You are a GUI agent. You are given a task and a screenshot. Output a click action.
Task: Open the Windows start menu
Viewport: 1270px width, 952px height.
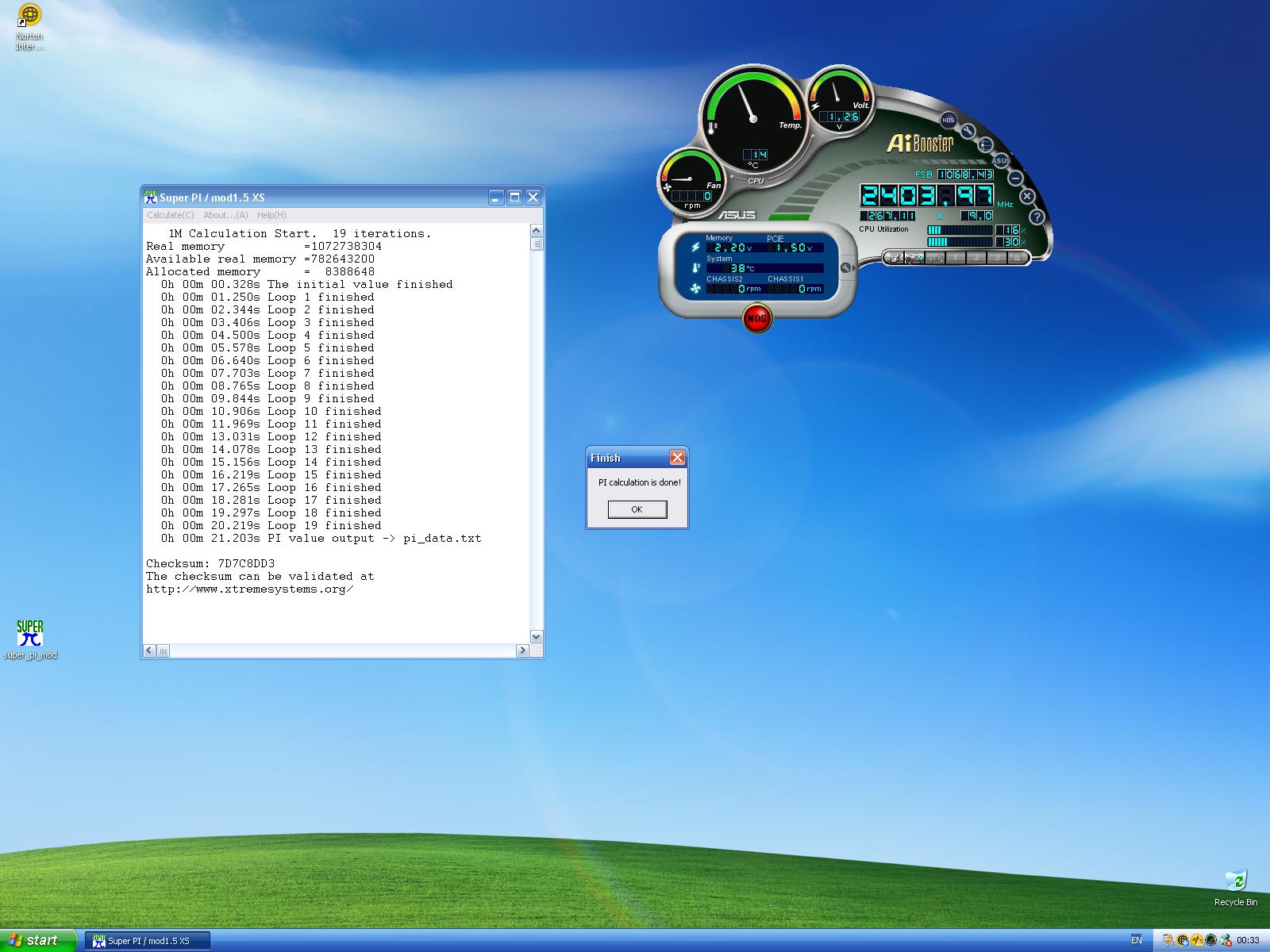click(x=38, y=940)
